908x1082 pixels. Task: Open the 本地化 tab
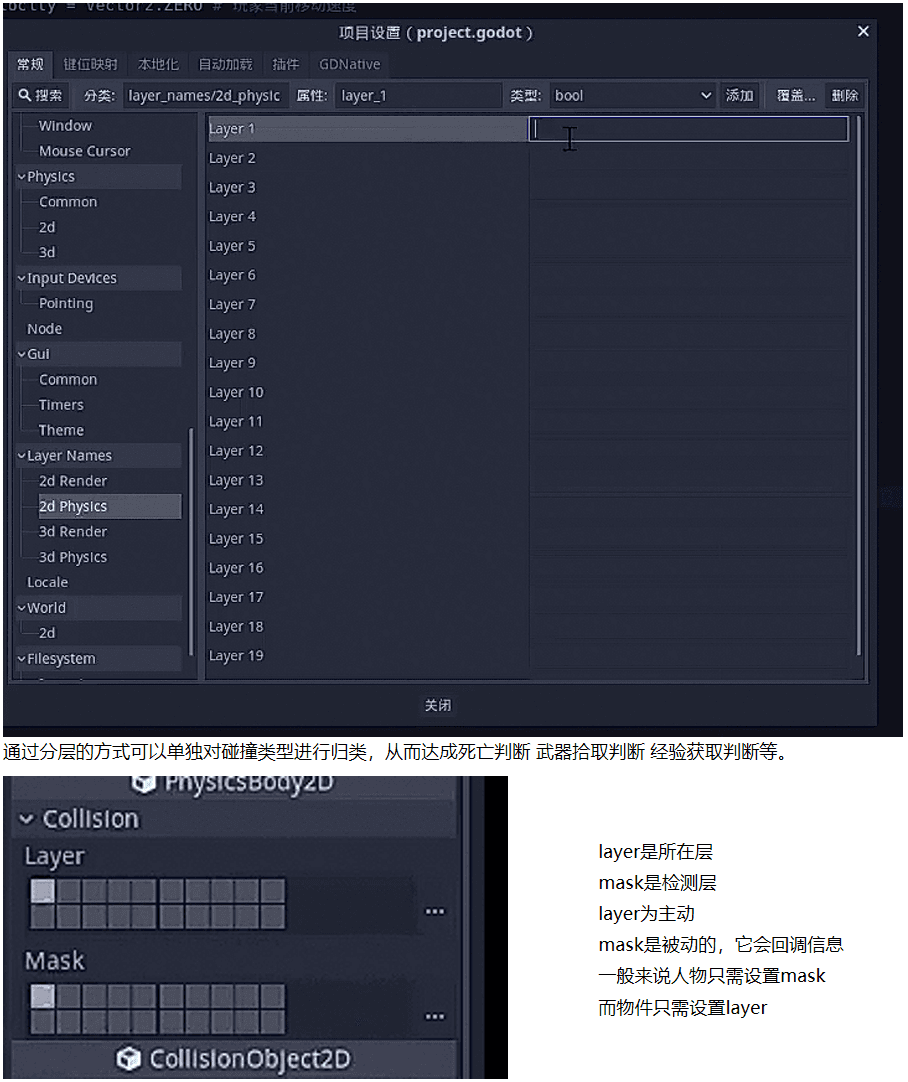click(x=158, y=64)
